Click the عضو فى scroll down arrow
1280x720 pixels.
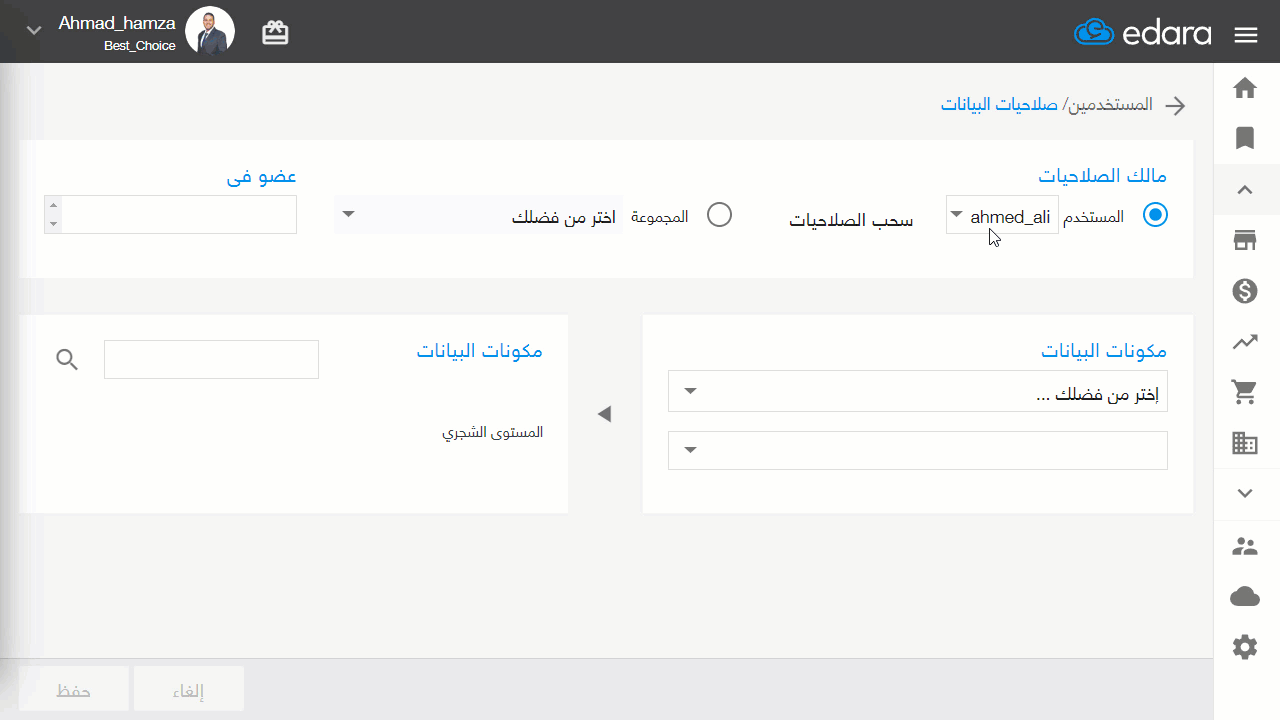coord(54,224)
